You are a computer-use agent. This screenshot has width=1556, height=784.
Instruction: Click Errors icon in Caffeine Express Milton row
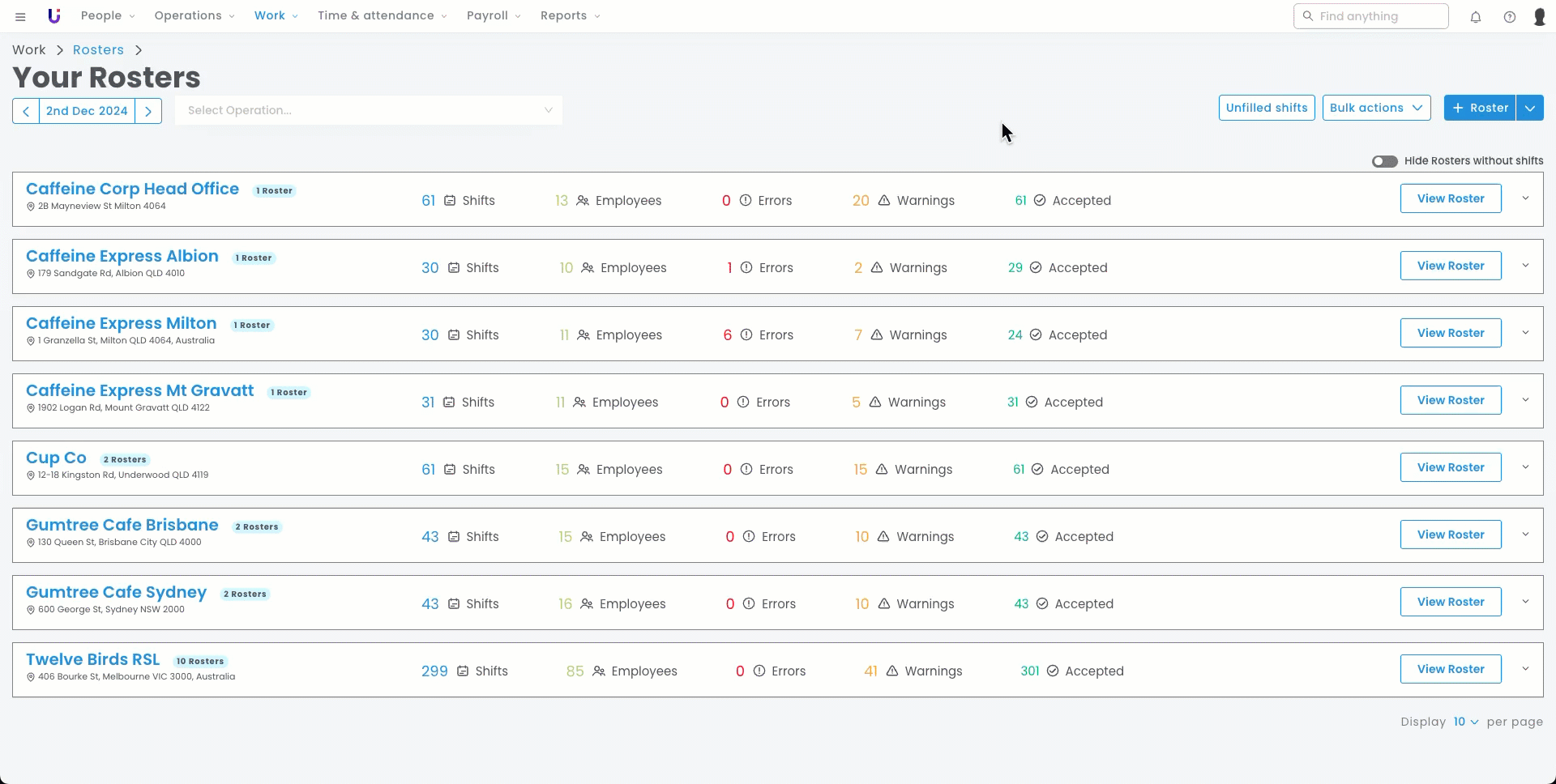click(x=746, y=335)
